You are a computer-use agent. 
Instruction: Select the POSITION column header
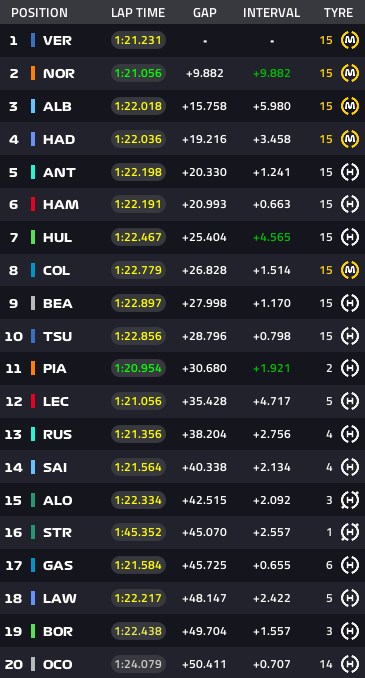coord(39,13)
